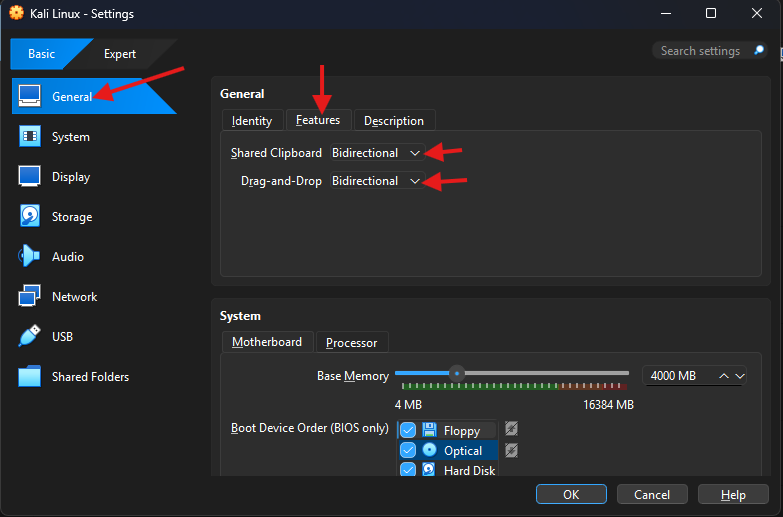The image size is (783, 517).
Task: Switch to the Expert settings mode
Action: pyautogui.click(x=120, y=54)
